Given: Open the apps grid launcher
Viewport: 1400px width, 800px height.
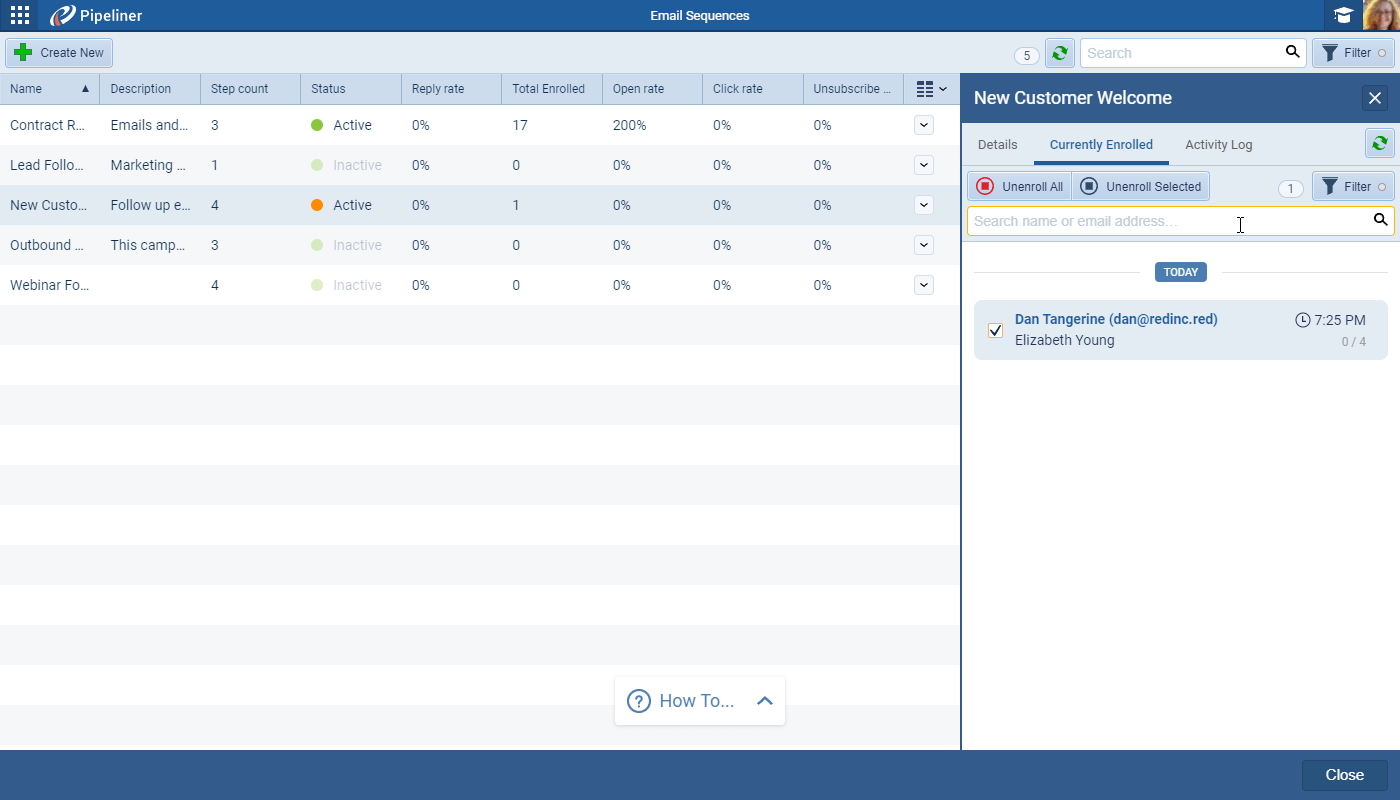Looking at the screenshot, I should (19, 15).
